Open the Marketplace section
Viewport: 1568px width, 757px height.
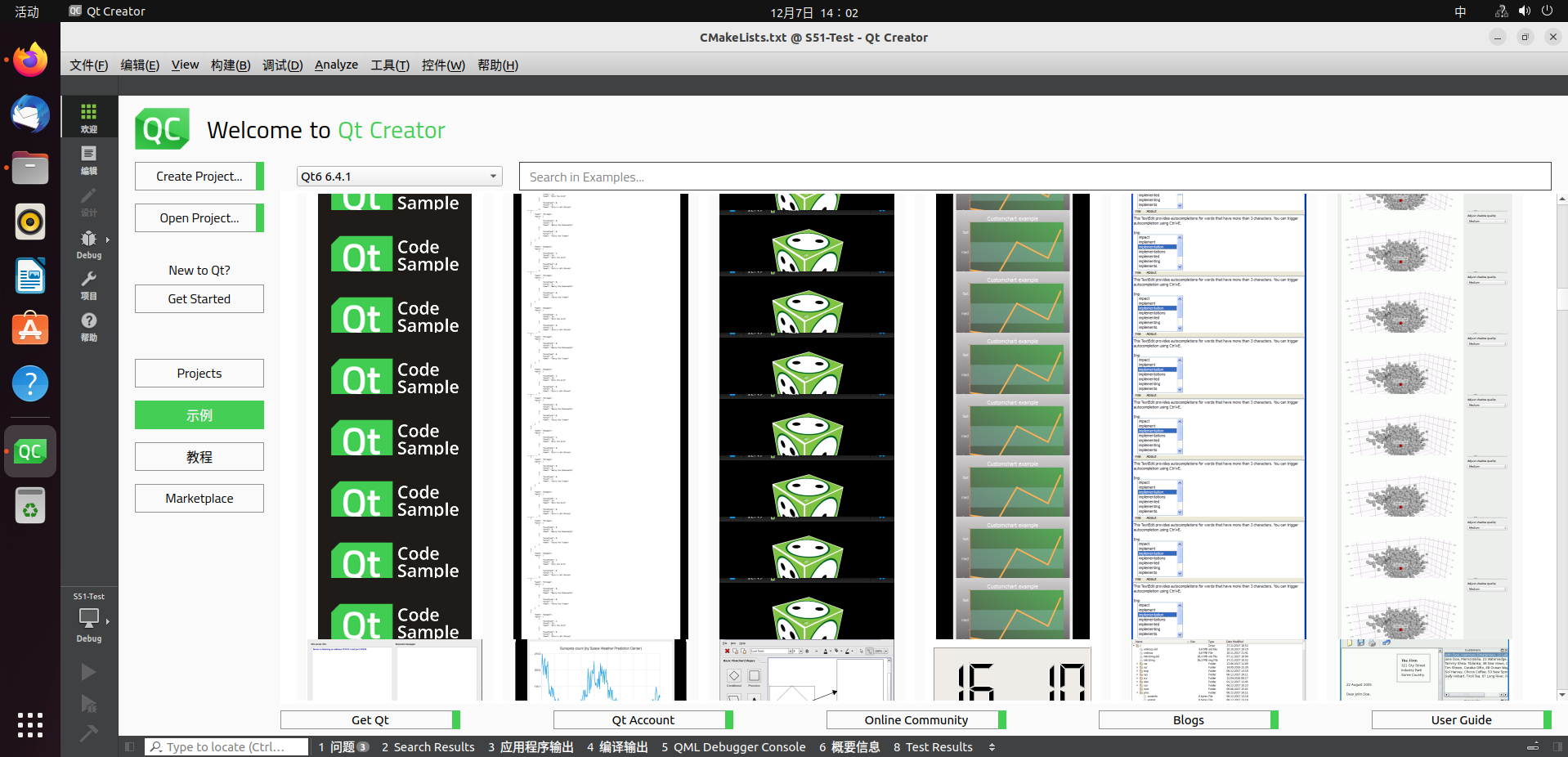[199, 499]
